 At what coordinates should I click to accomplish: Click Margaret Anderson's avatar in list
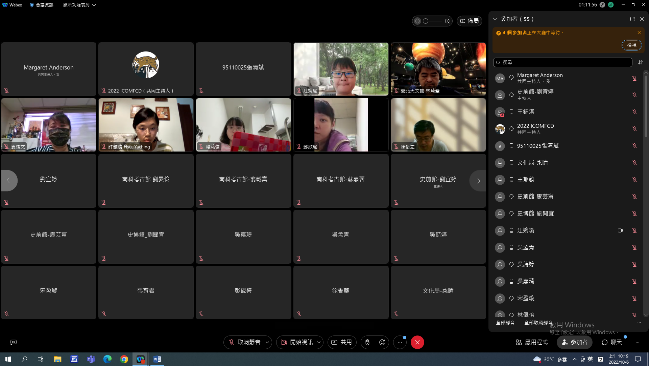click(500, 78)
